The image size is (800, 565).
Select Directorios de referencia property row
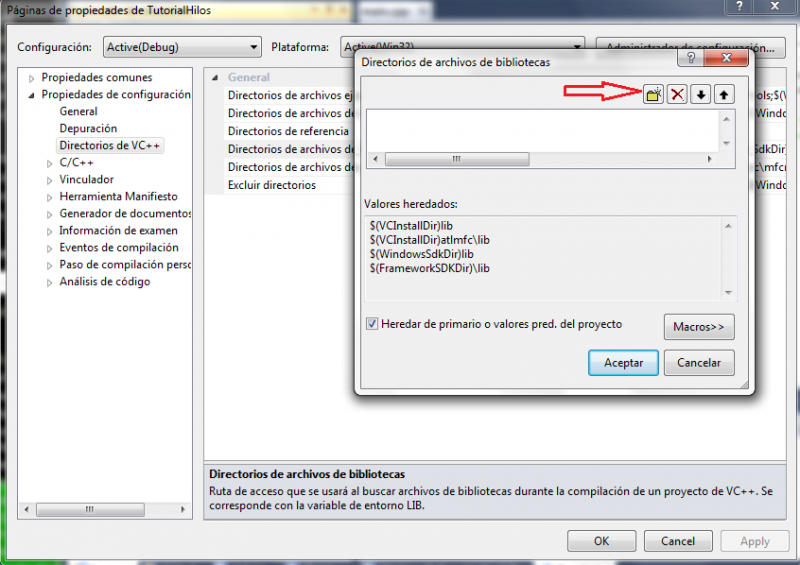point(288,131)
